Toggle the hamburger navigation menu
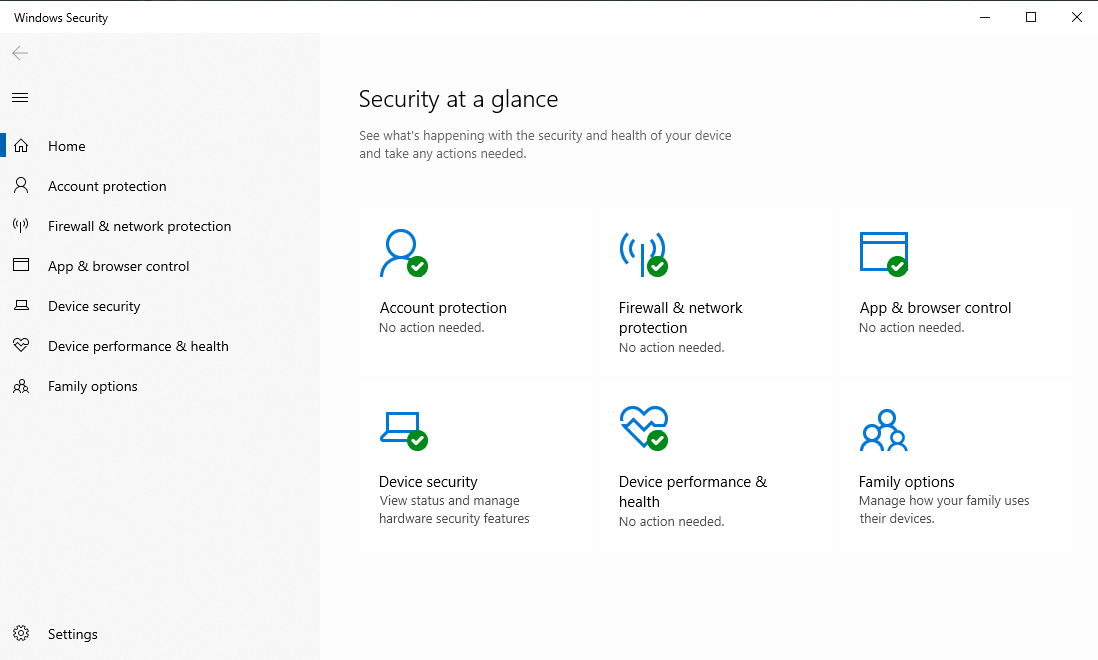This screenshot has height=660, width=1098. click(20, 97)
